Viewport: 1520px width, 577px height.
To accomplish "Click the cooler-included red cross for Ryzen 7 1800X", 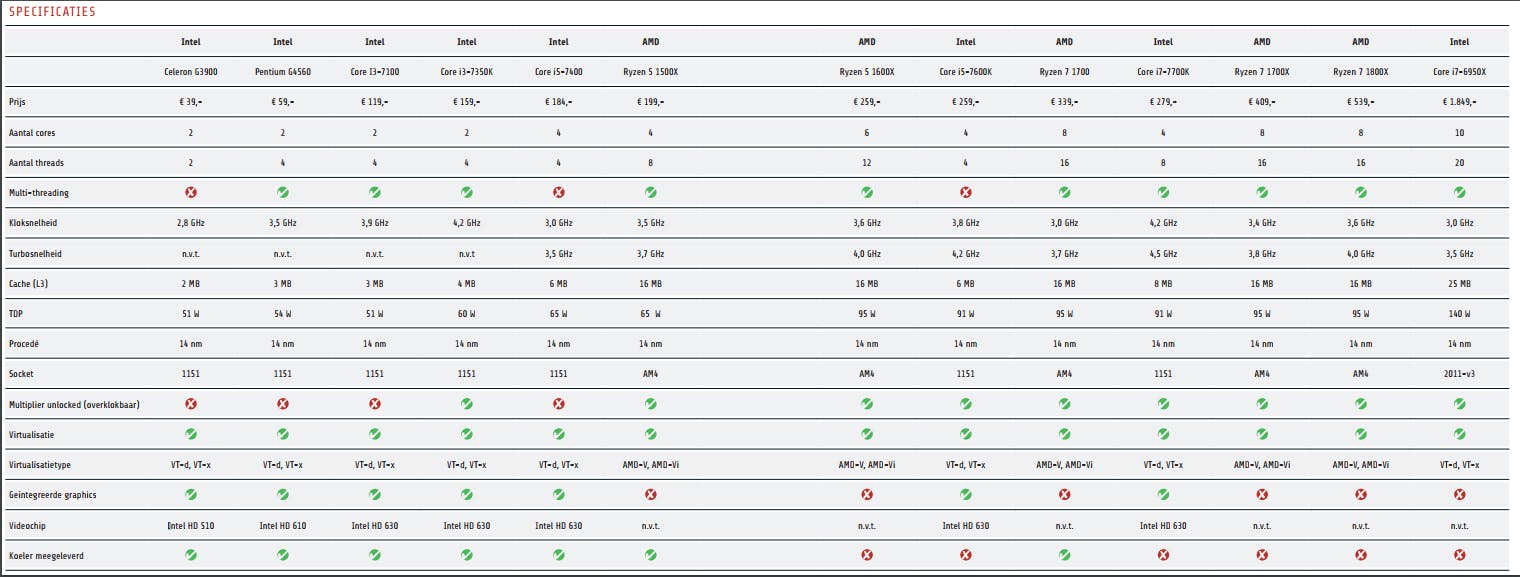I will tap(1361, 555).
